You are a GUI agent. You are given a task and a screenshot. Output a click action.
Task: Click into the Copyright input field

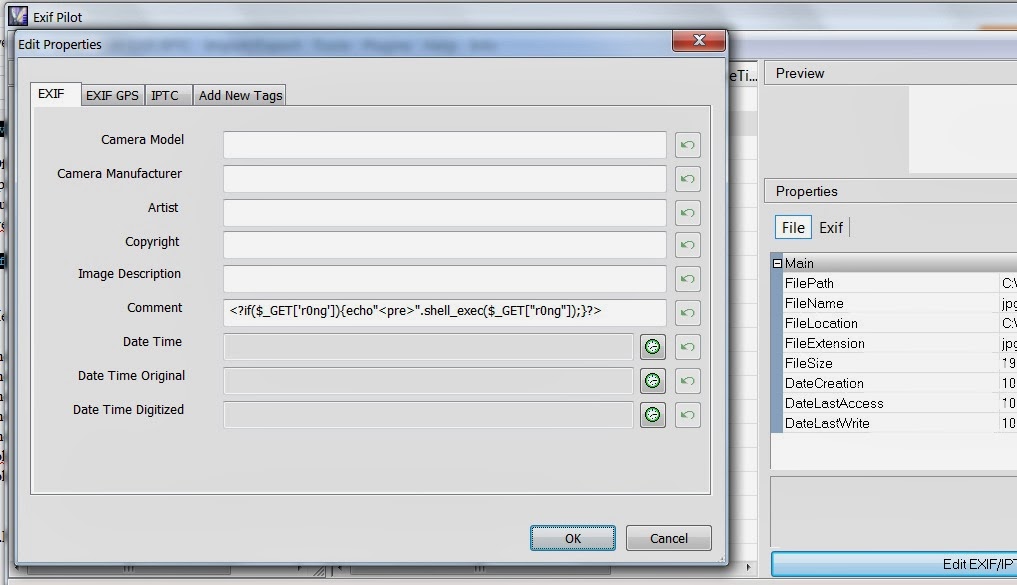pyautogui.click(x=444, y=245)
